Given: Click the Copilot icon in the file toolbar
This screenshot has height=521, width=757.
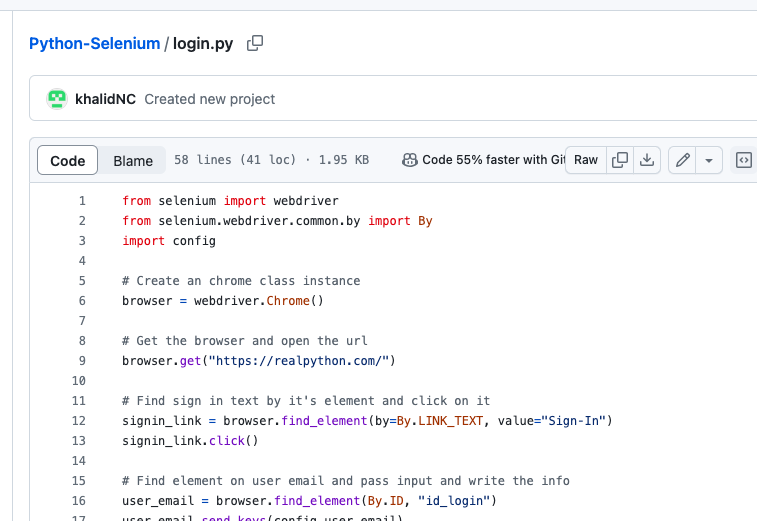Looking at the screenshot, I should click(x=410, y=160).
